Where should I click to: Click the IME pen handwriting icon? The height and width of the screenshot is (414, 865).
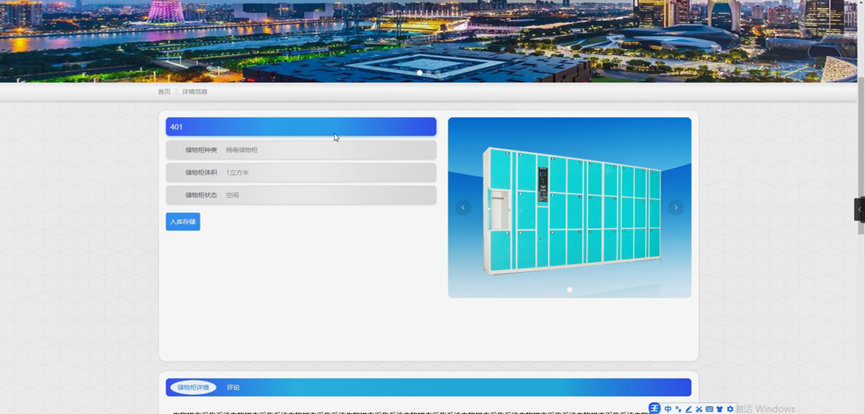tap(688, 409)
